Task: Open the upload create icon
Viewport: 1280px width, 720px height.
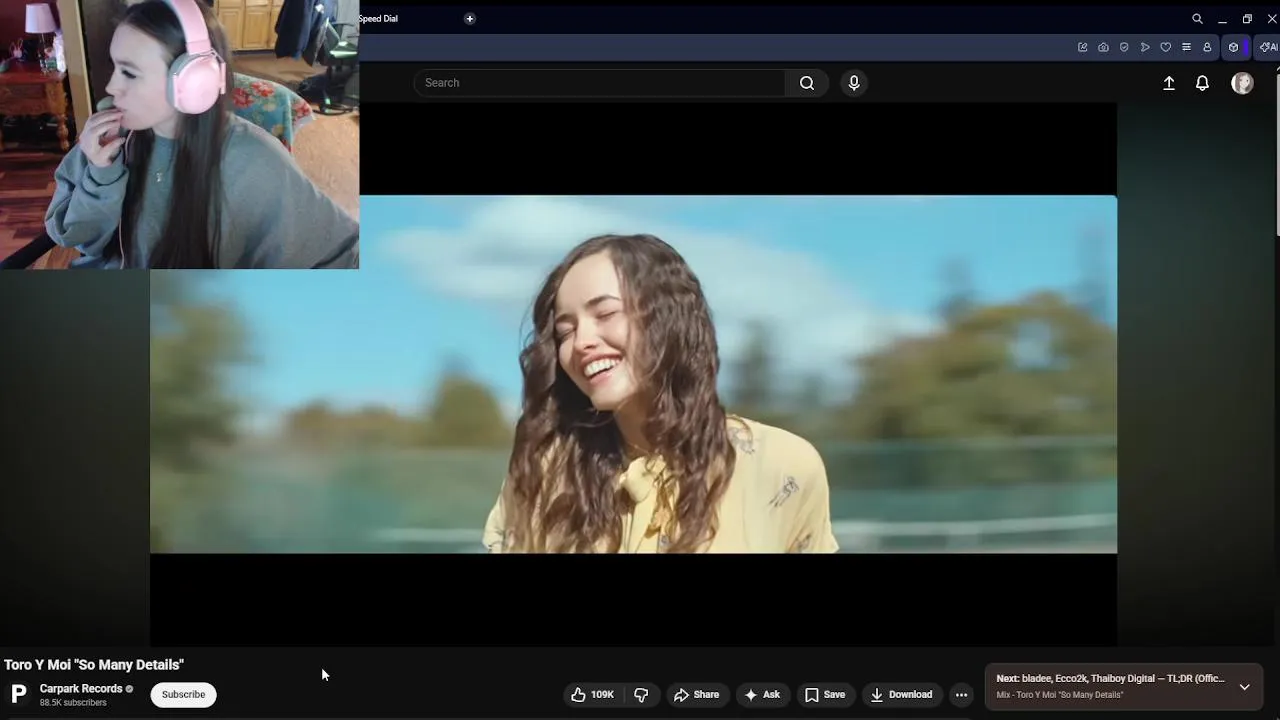Action: point(1169,83)
